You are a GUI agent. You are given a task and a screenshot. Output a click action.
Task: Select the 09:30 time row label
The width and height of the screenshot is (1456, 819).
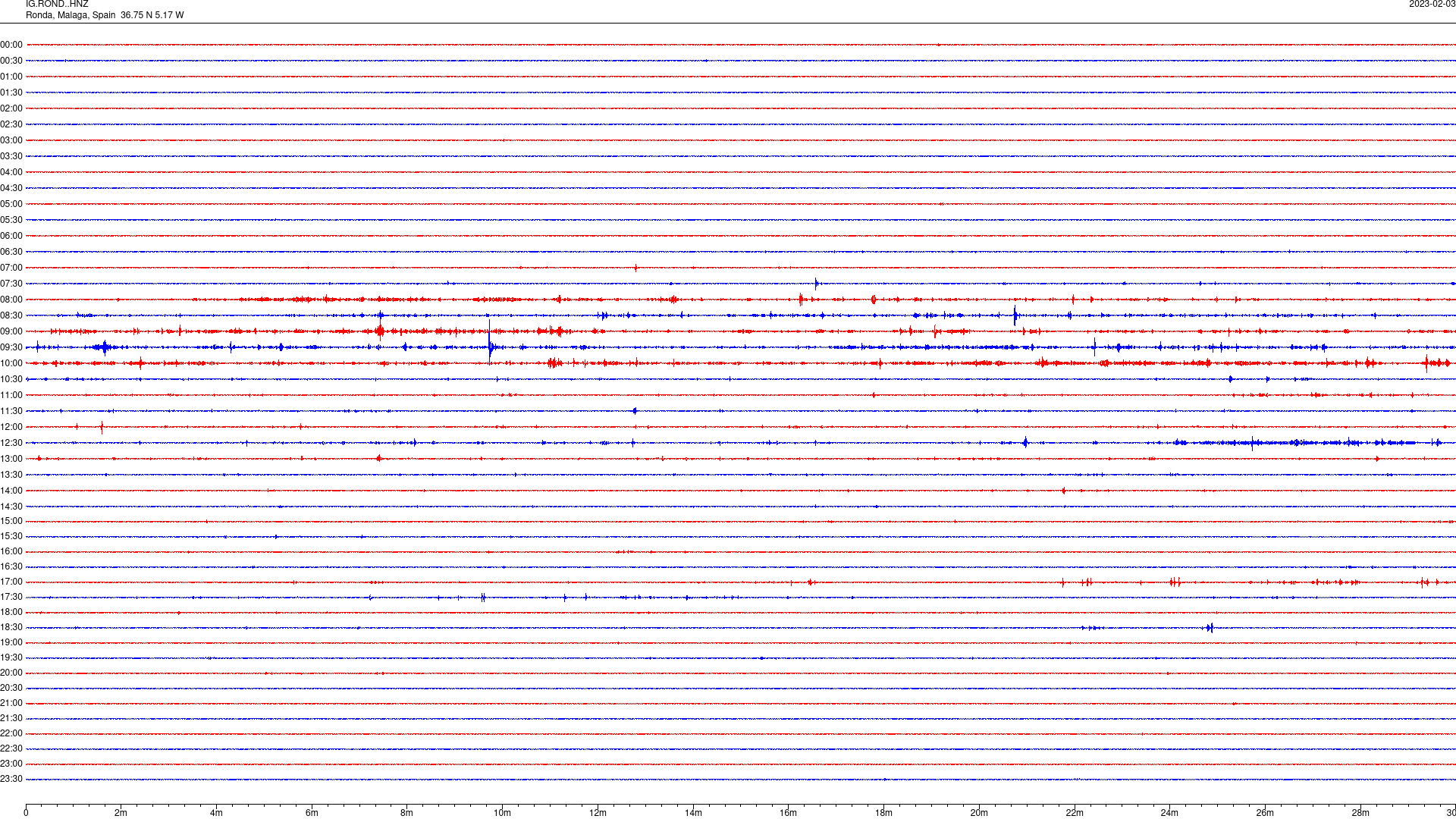(x=11, y=347)
